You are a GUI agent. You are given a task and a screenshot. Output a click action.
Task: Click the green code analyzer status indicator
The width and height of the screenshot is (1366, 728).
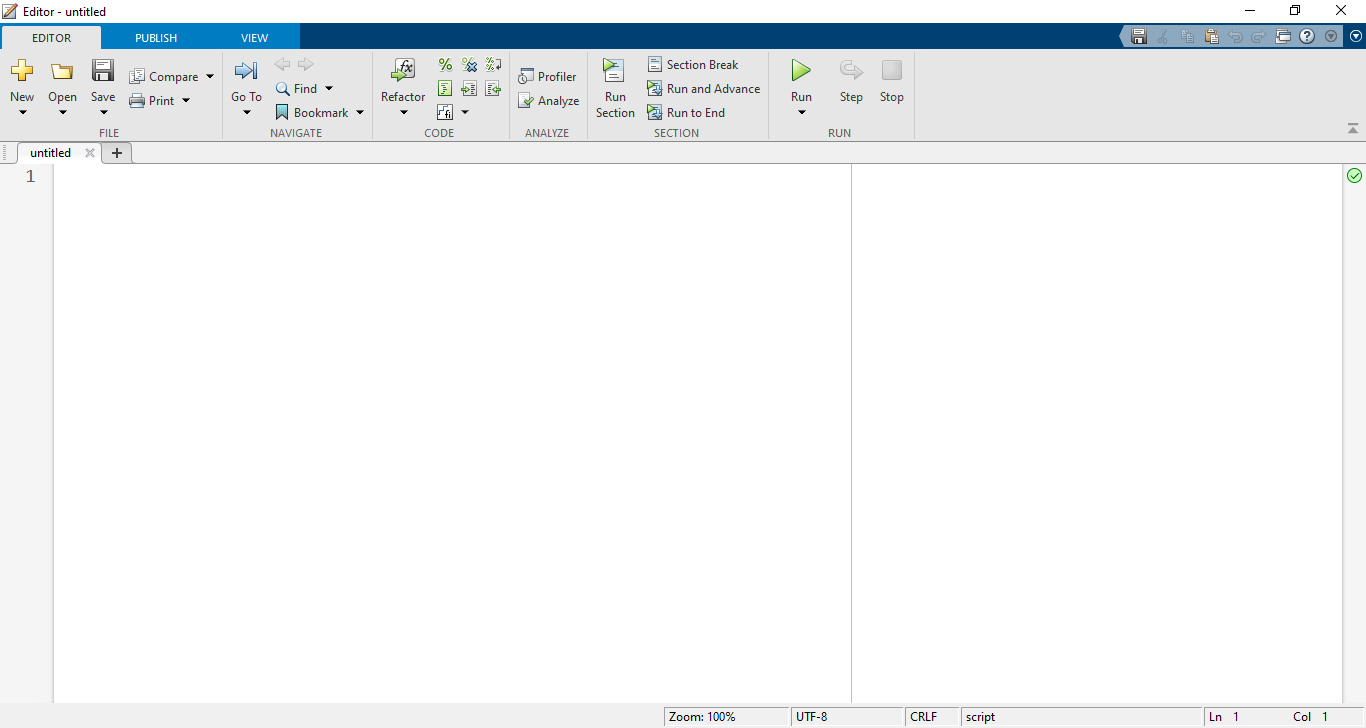point(1354,176)
